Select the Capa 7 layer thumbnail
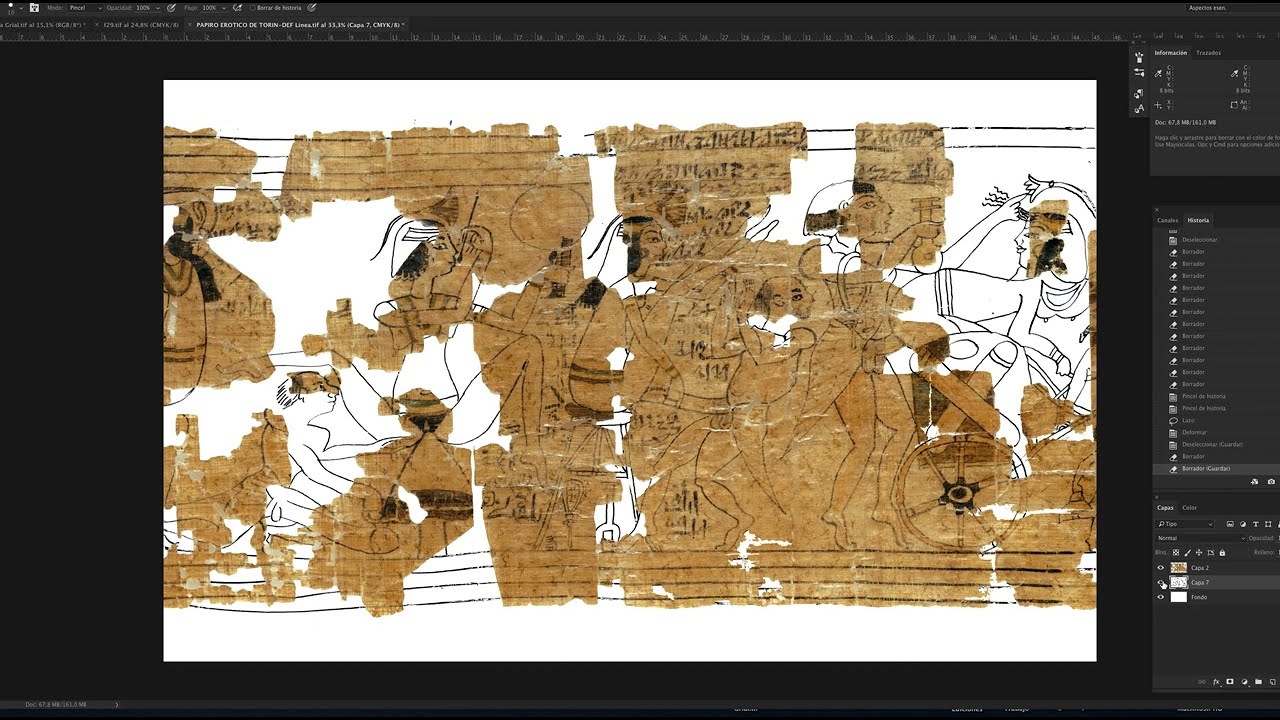1280x720 pixels. point(1179,582)
